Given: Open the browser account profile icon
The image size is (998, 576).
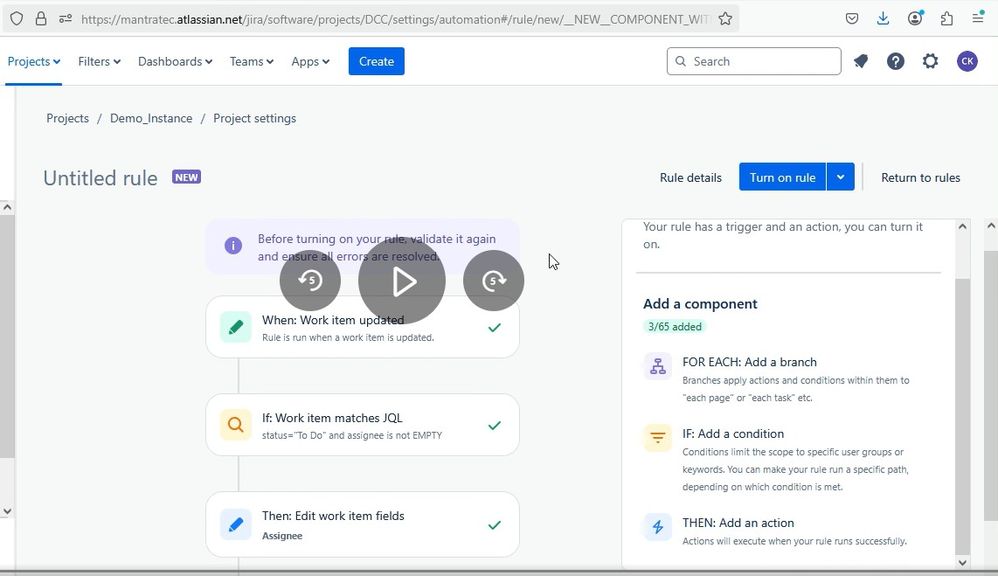Looking at the screenshot, I should [915, 18].
